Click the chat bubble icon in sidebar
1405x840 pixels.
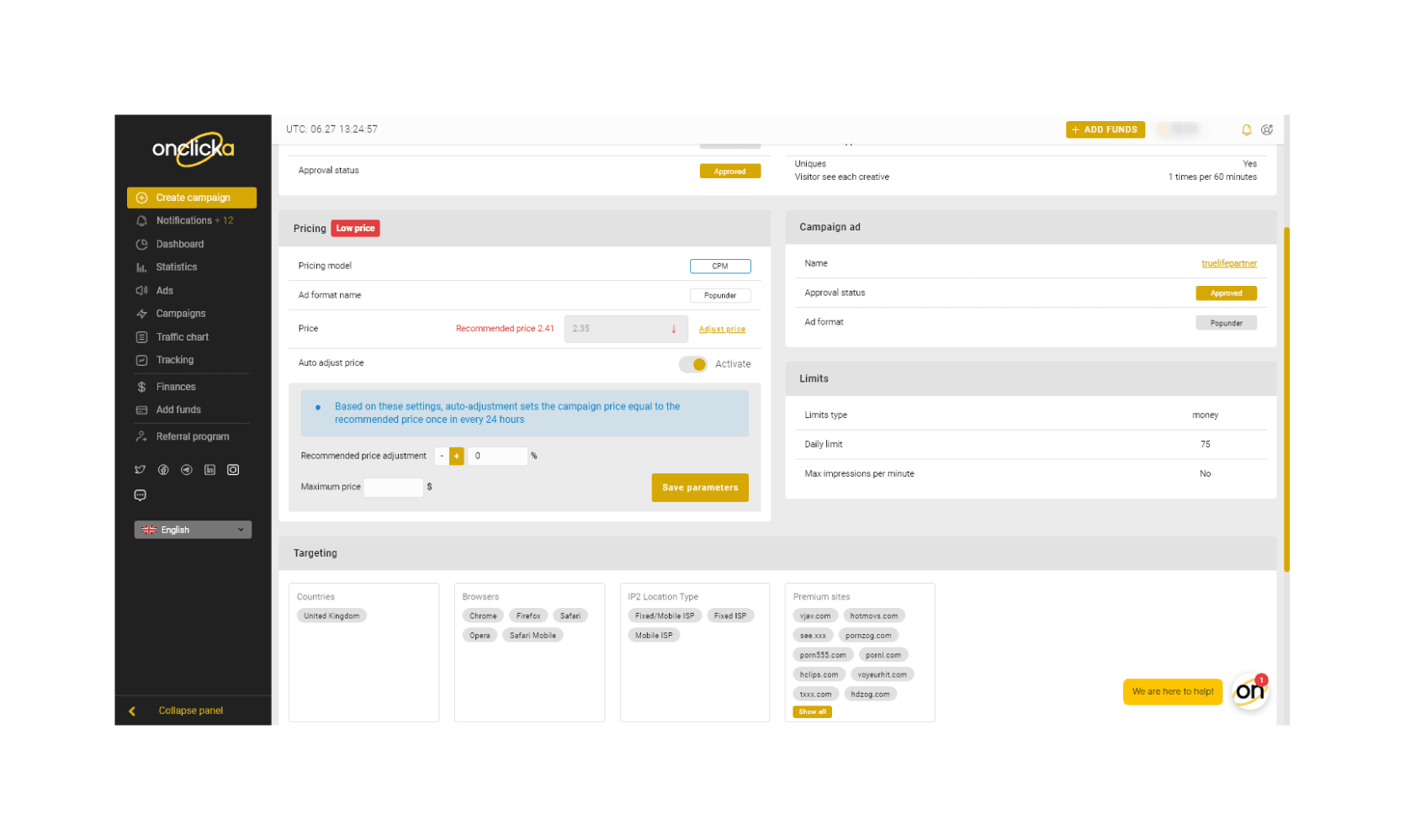point(140,495)
